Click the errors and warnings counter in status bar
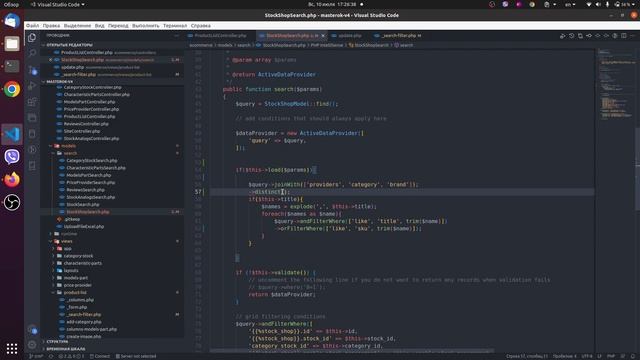The height and width of the screenshot is (360, 640). click(71, 356)
